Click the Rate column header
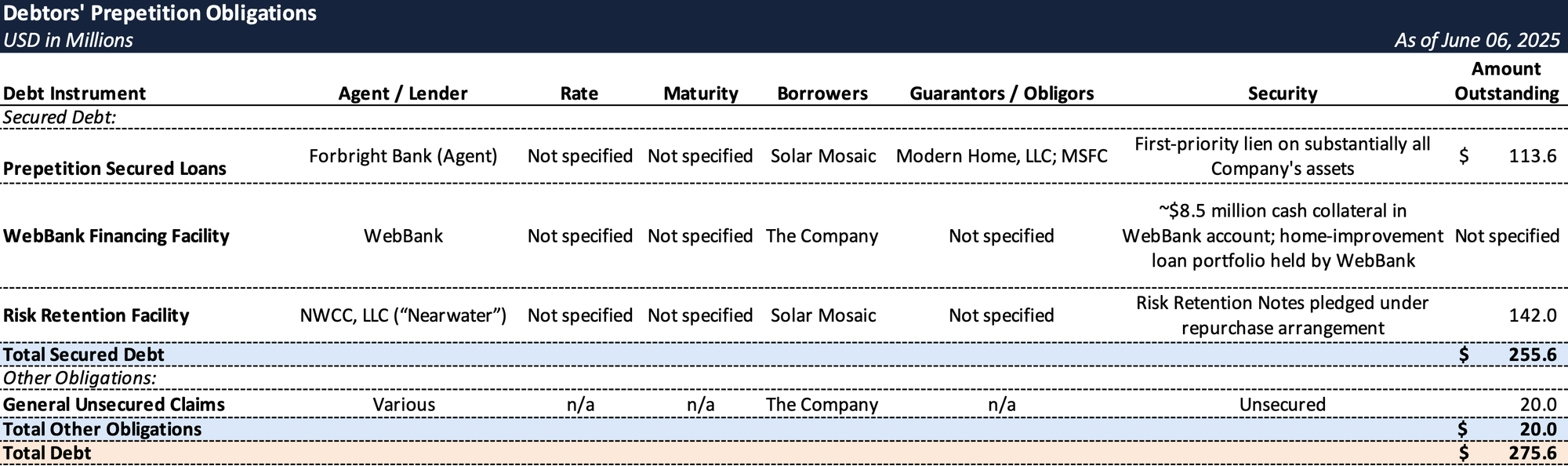 [579, 93]
